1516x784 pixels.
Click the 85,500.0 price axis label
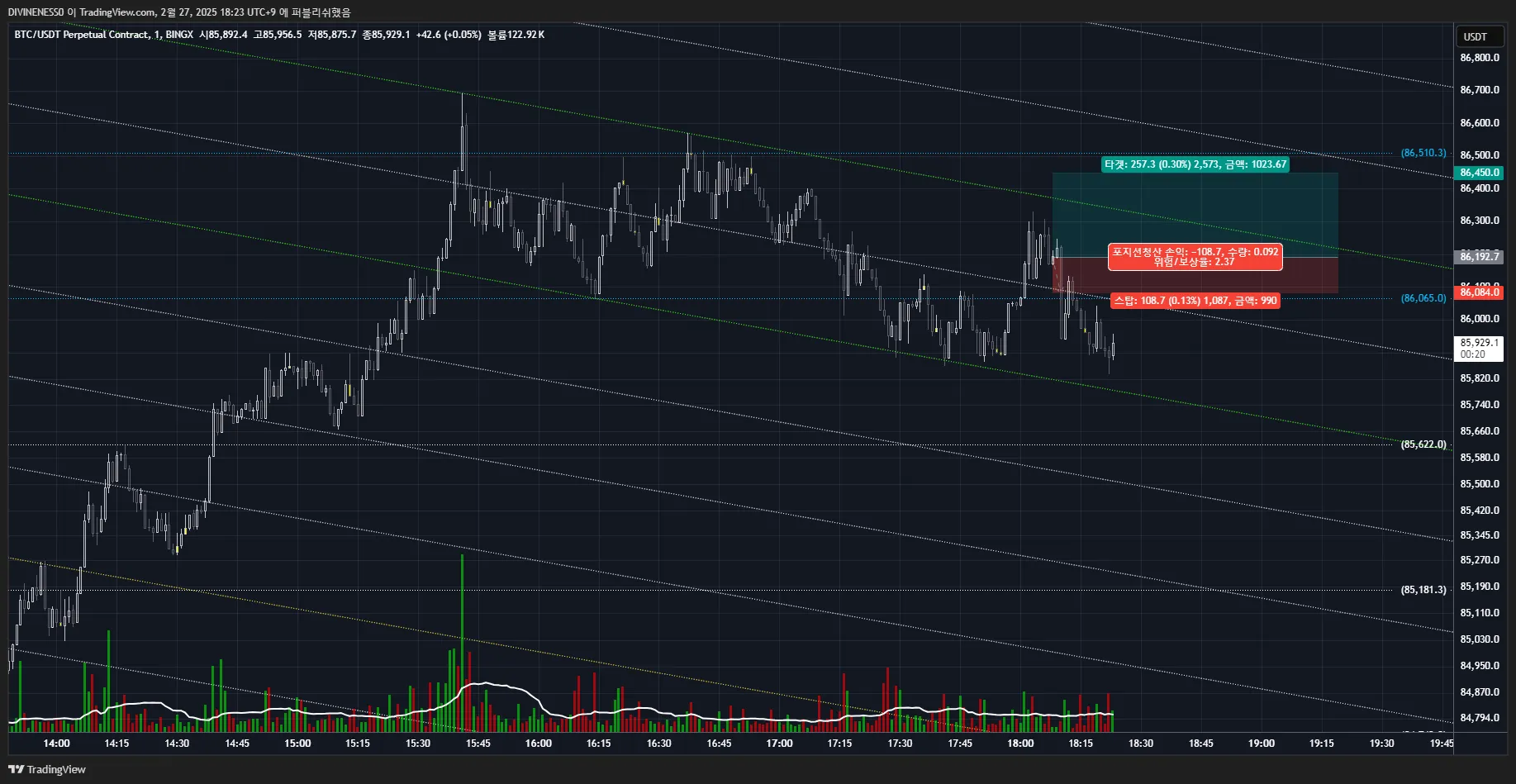pyautogui.click(x=1479, y=484)
